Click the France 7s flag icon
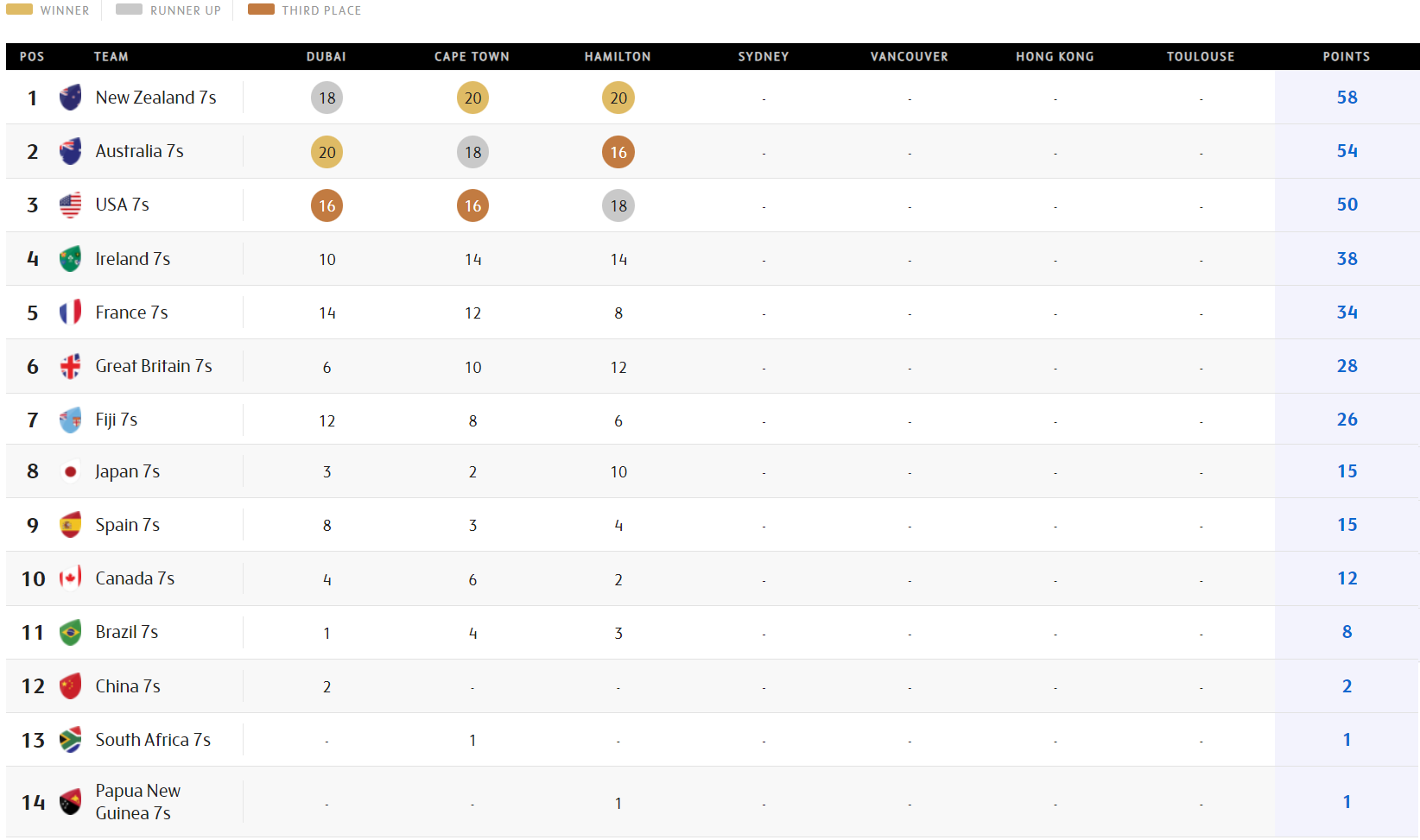The width and height of the screenshot is (1420, 840). tap(71, 313)
